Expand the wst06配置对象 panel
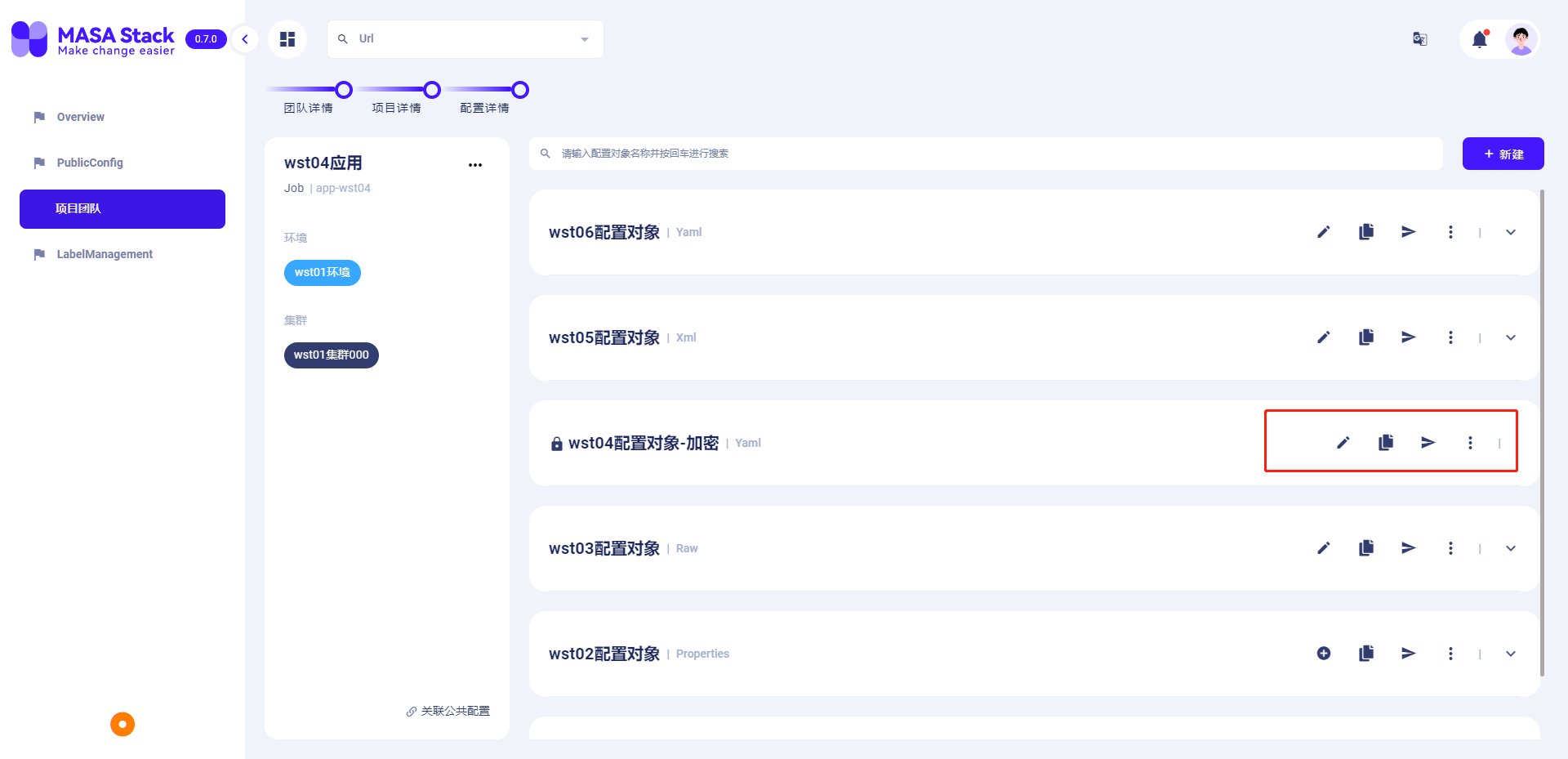This screenshot has height=759, width=1568. click(1510, 231)
